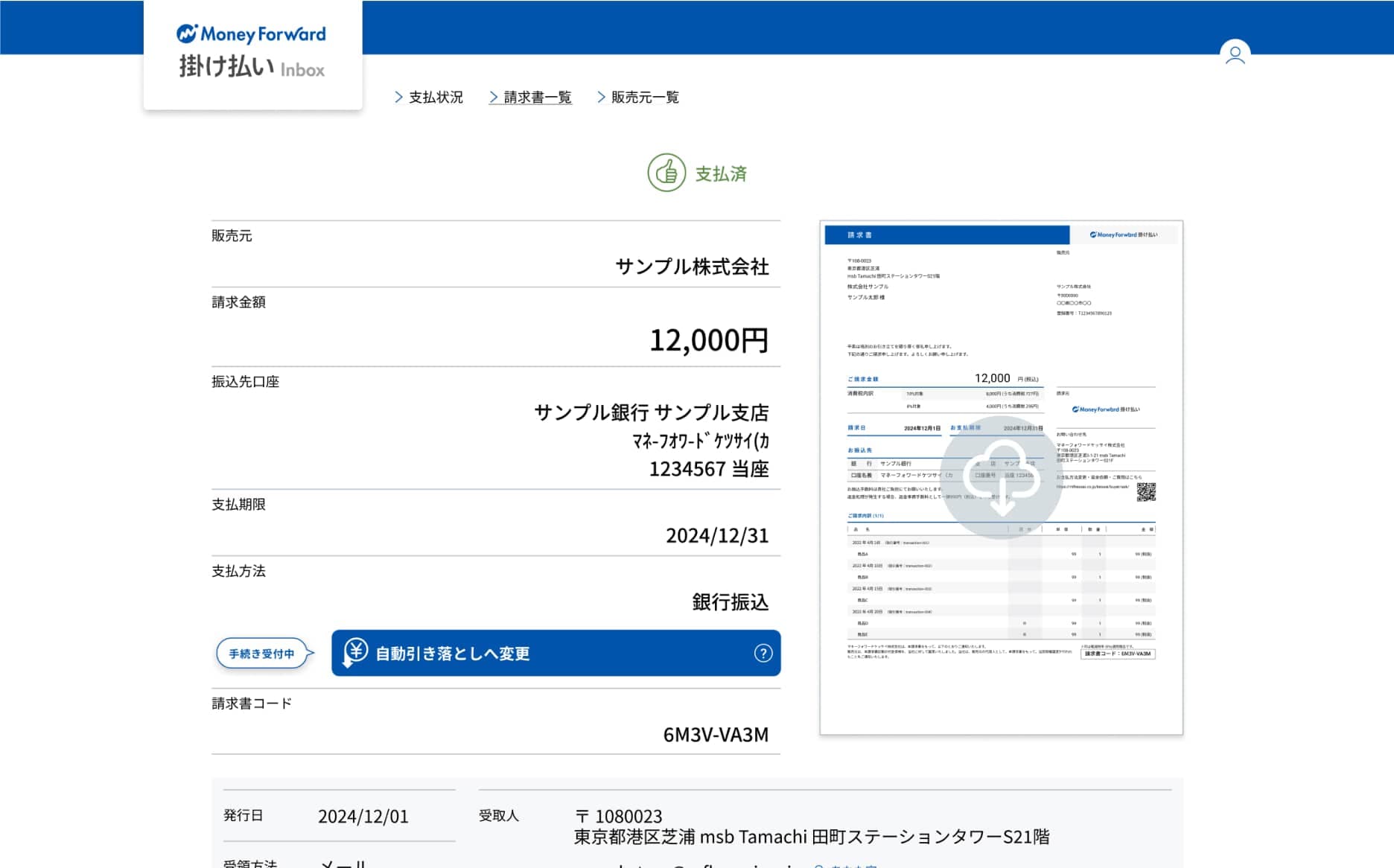The image size is (1394, 868).
Task: Open the user account profile icon
Action: tap(1235, 54)
